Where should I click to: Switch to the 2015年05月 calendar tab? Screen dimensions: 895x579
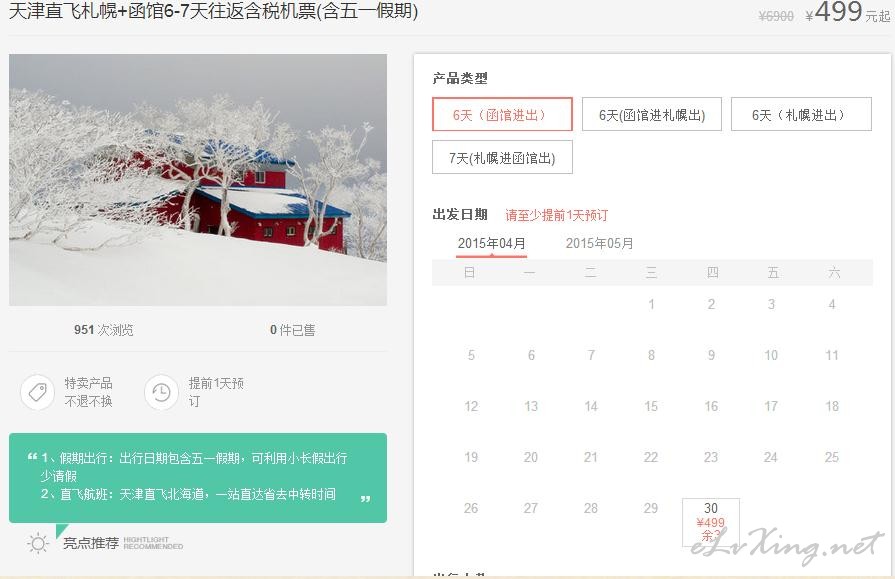tap(599, 244)
